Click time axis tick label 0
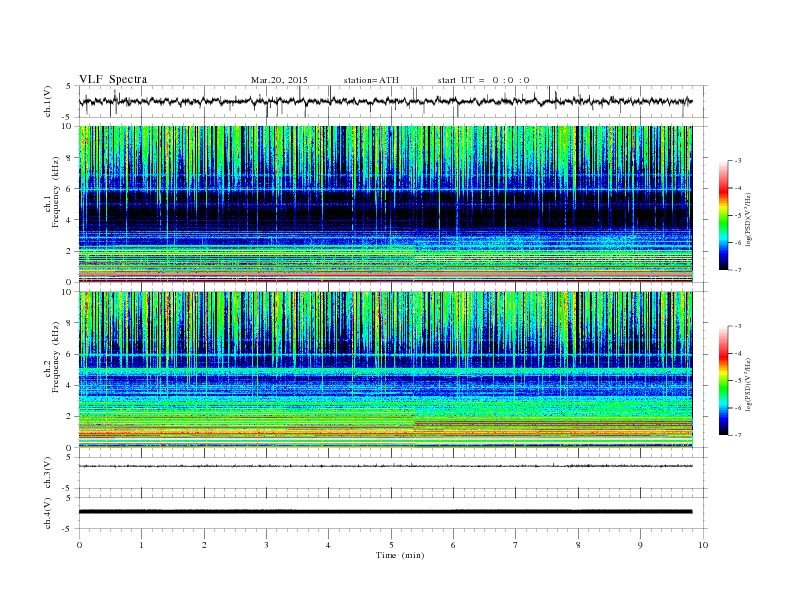 (79, 545)
